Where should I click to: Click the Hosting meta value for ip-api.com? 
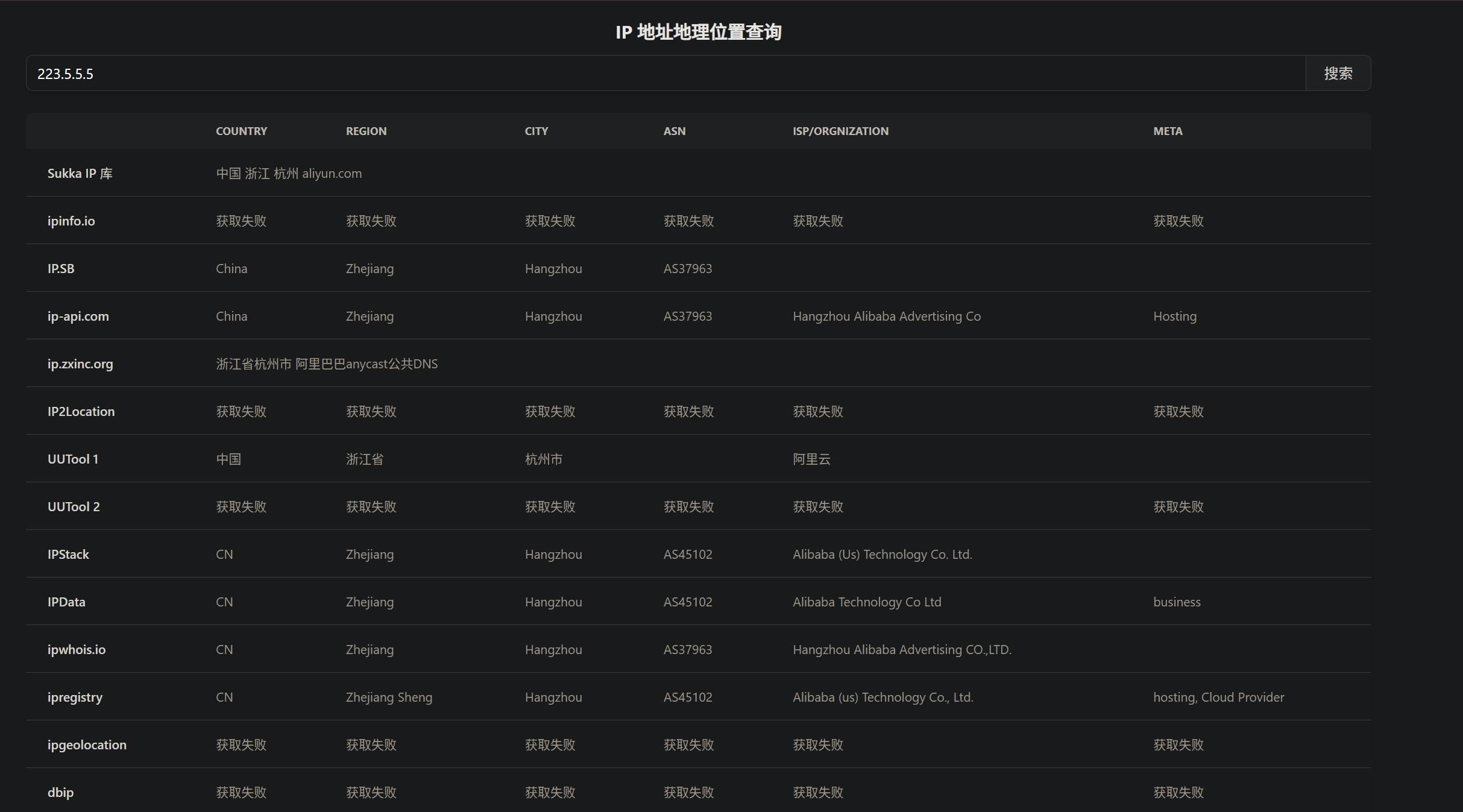point(1174,316)
